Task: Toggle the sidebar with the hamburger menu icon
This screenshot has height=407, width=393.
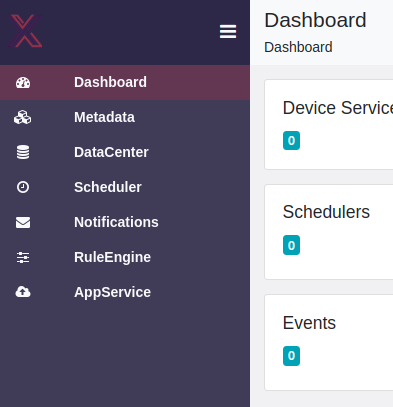Action: point(228,32)
